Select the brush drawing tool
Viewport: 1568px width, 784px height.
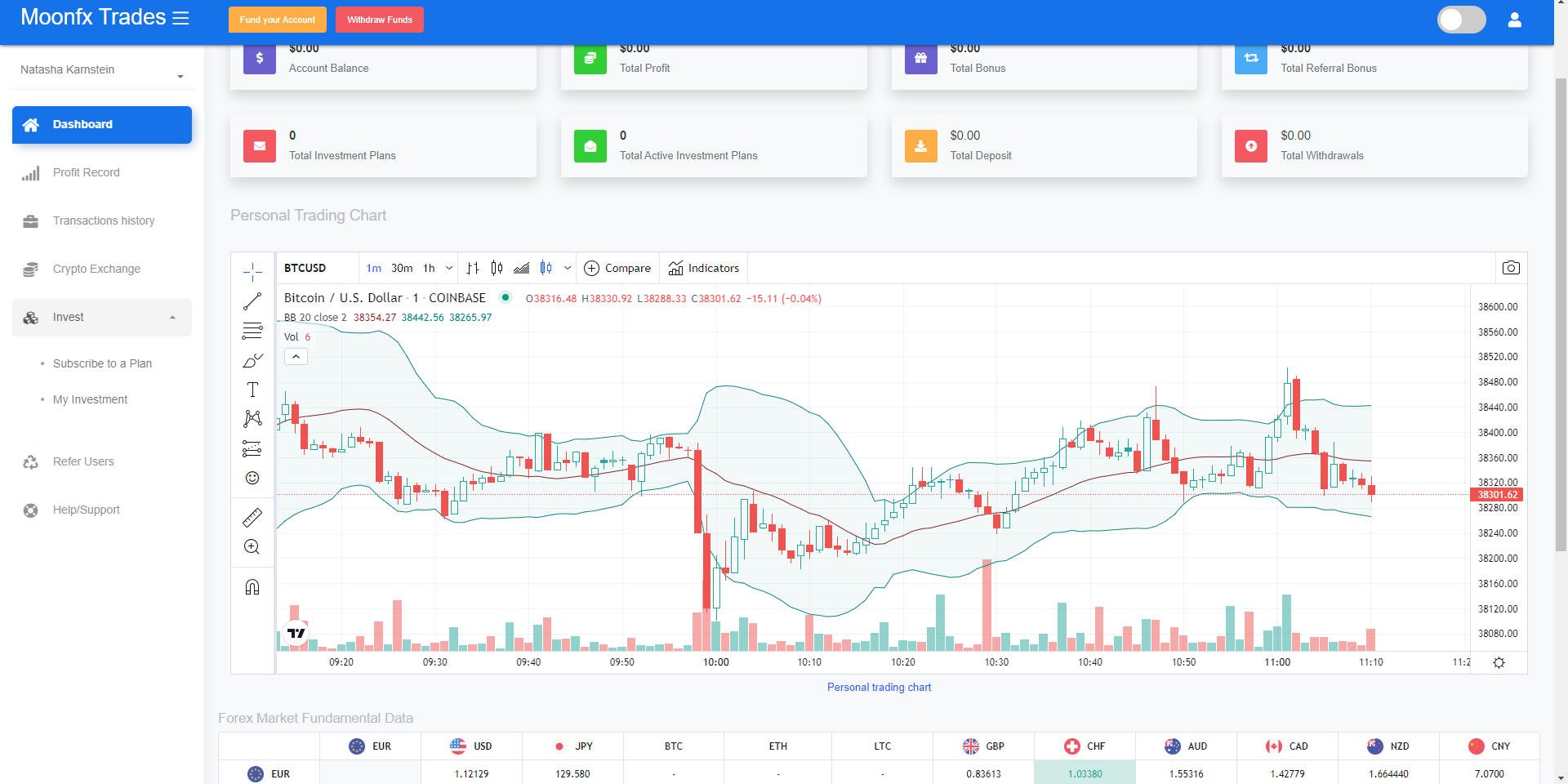point(252,360)
